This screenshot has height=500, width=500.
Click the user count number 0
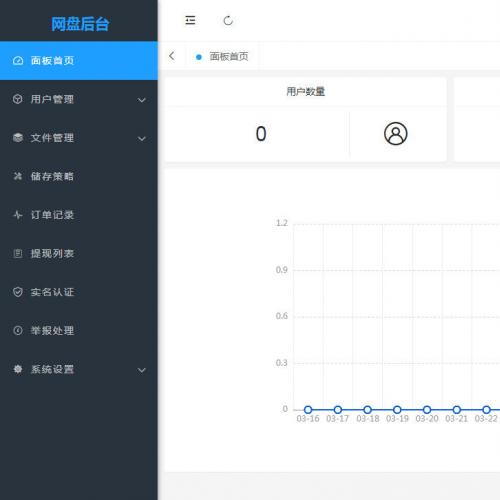pos(261,134)
